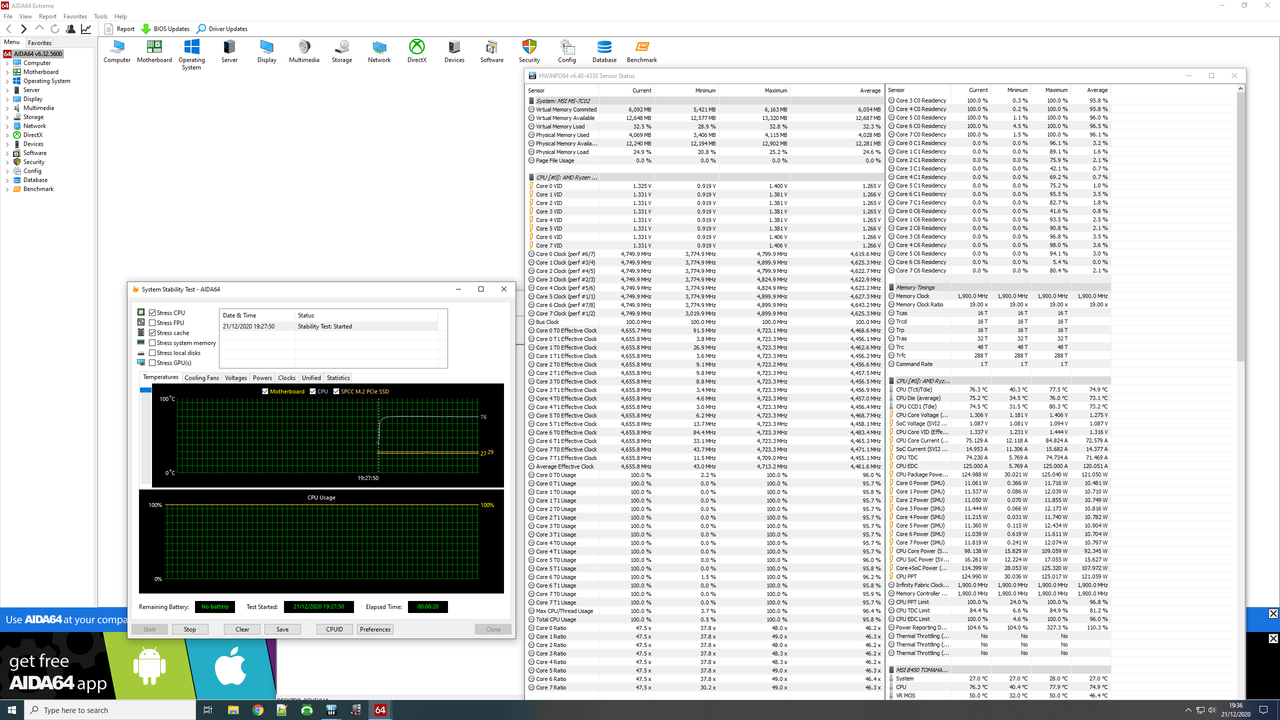Switch to the Cooling Fans tab
Image resolution: width=1280 pixels, height=720 pixels.
pyautogui.click(x=201, y=378)
